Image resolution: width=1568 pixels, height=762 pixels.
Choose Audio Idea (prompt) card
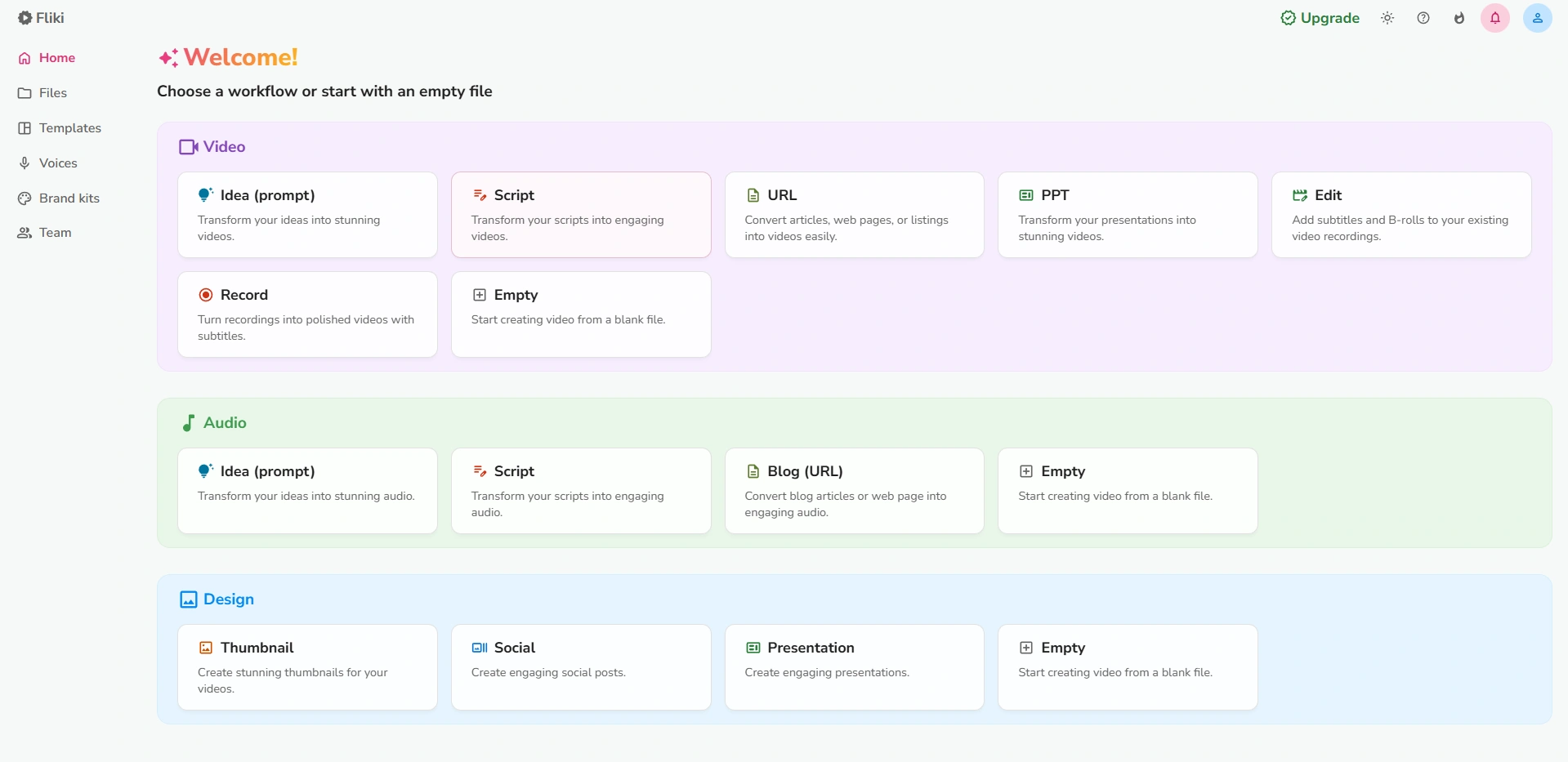tap(307, 491)
